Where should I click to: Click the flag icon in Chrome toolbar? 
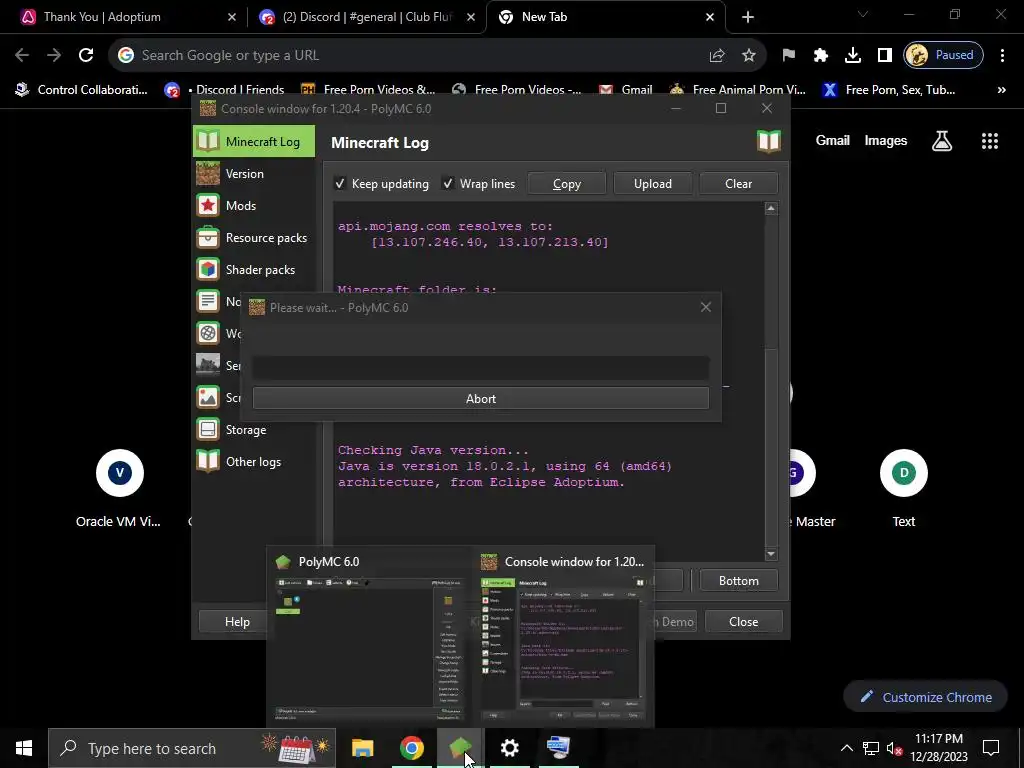click(789, 56)
